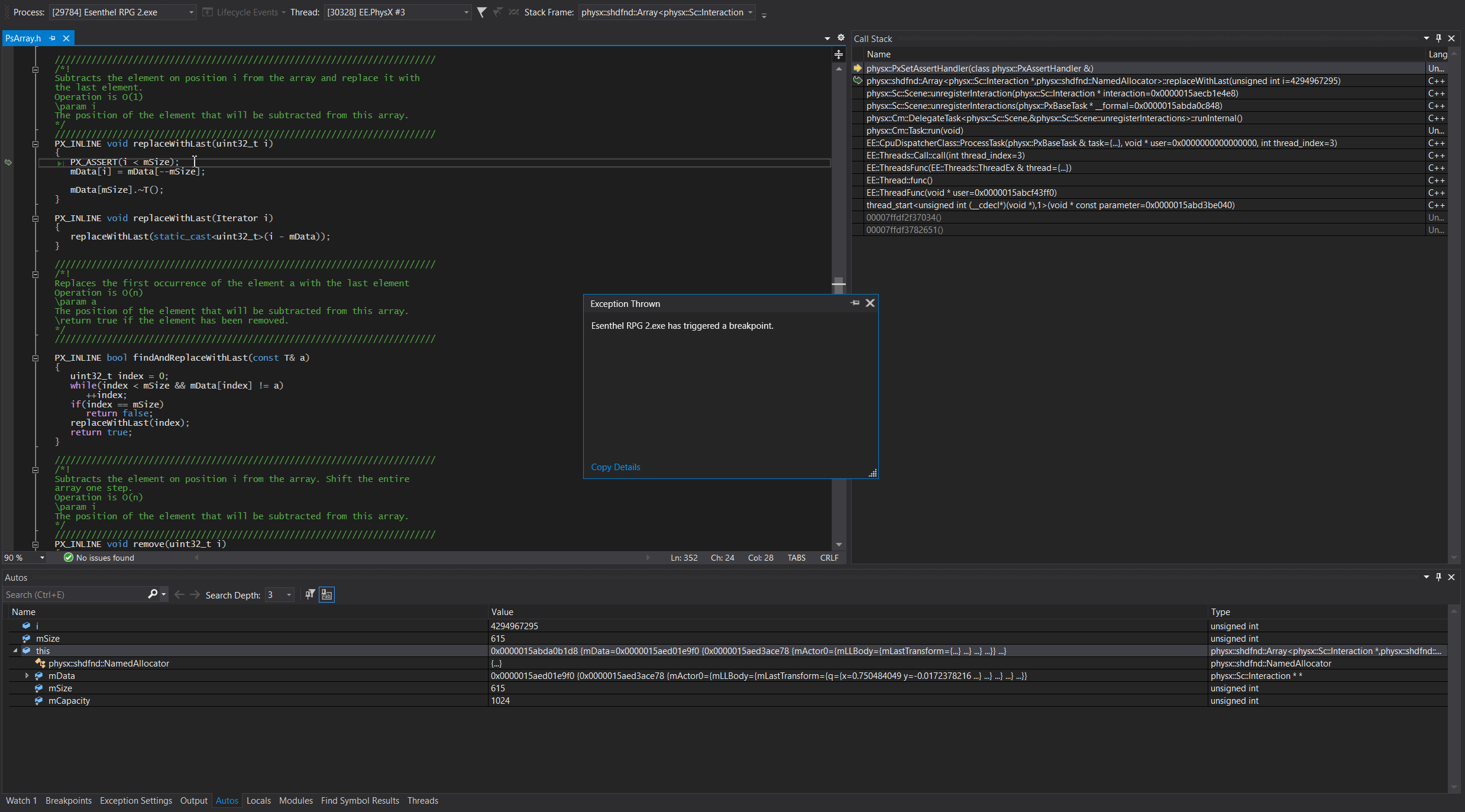Pin the Call Stack window
Image resolution: width=1465 pixels, height=812 pixels.
point(1438,38)
